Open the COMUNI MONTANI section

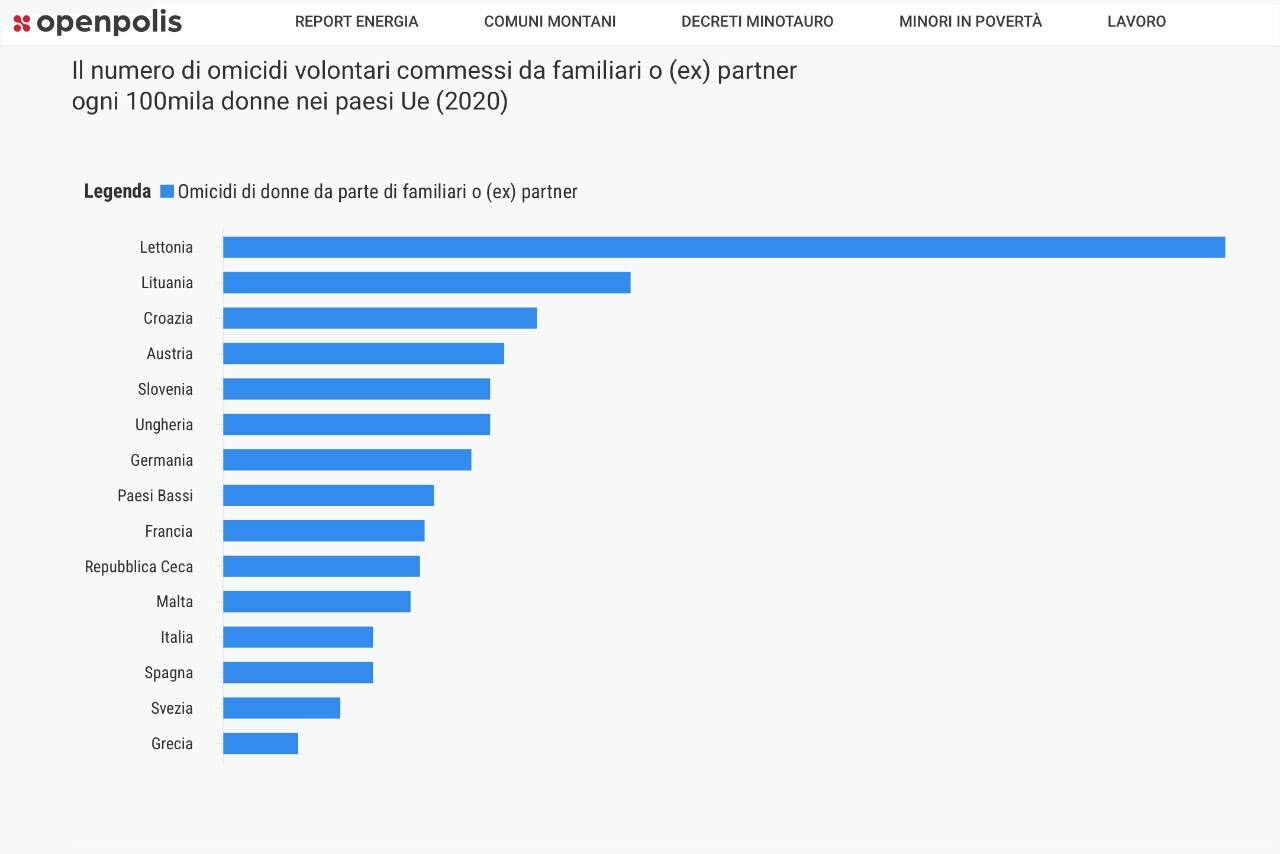pyautogui.click(x=550, y=22)
